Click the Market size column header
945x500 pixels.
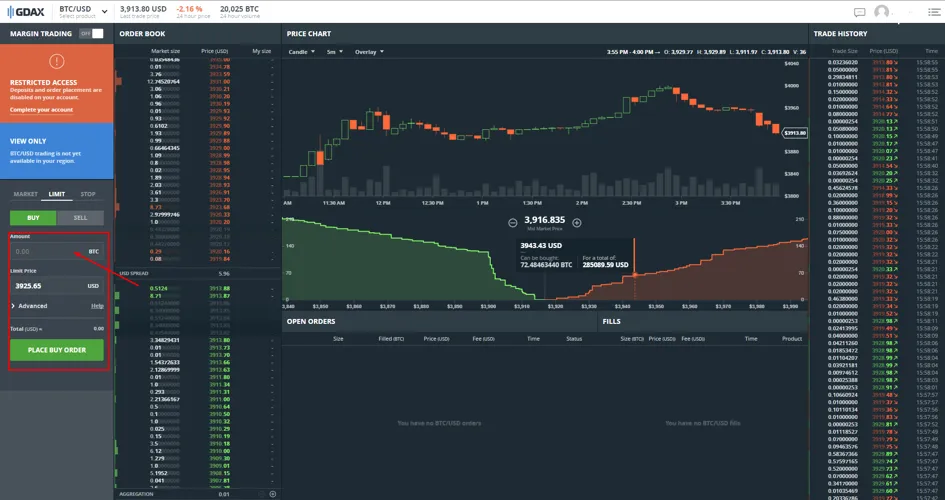coord(165,51)
